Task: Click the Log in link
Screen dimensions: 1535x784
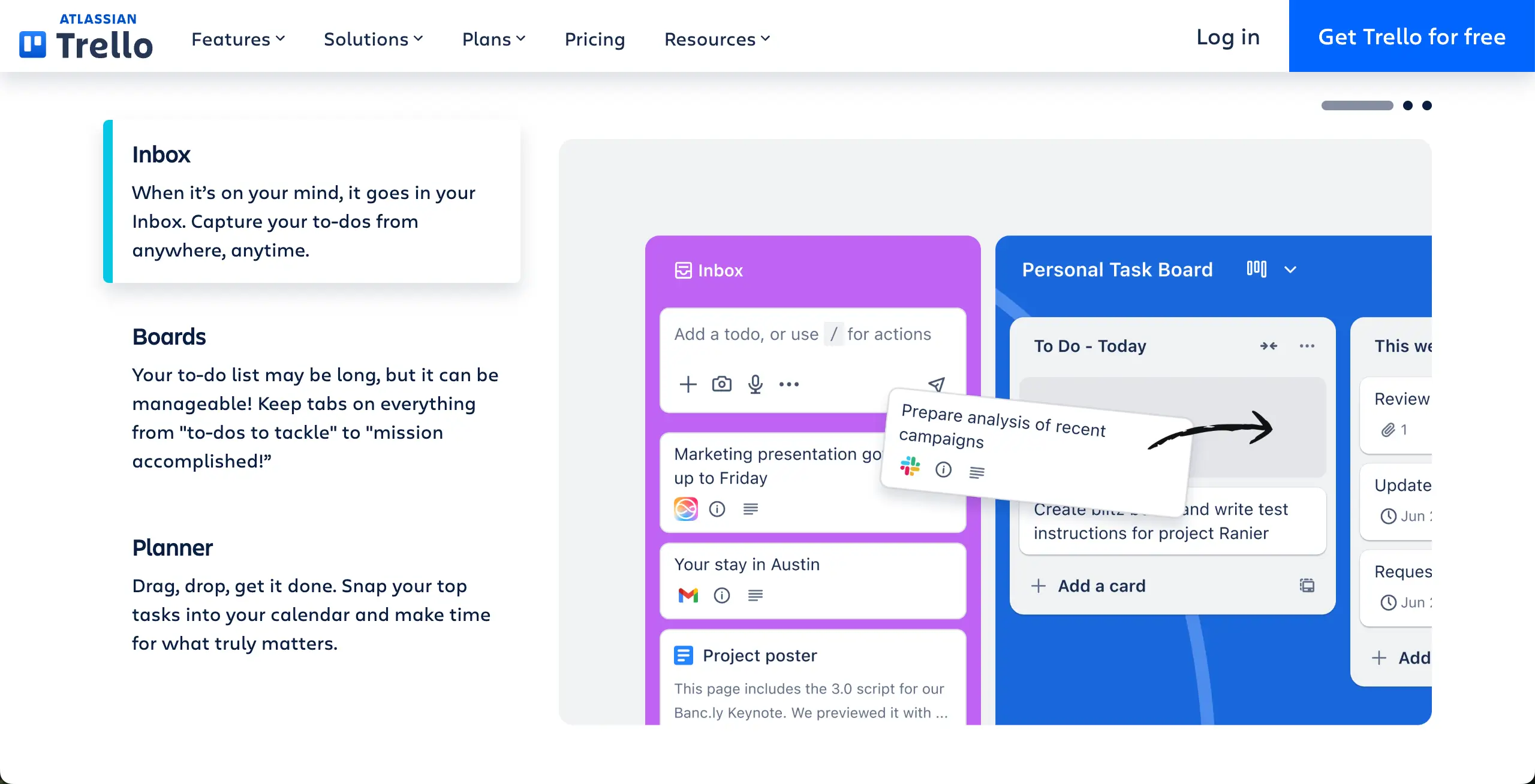Action: click(1227, 37)
